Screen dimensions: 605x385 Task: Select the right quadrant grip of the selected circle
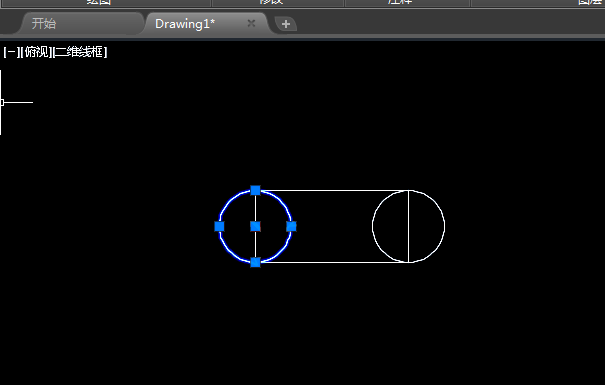coord(291,226)
